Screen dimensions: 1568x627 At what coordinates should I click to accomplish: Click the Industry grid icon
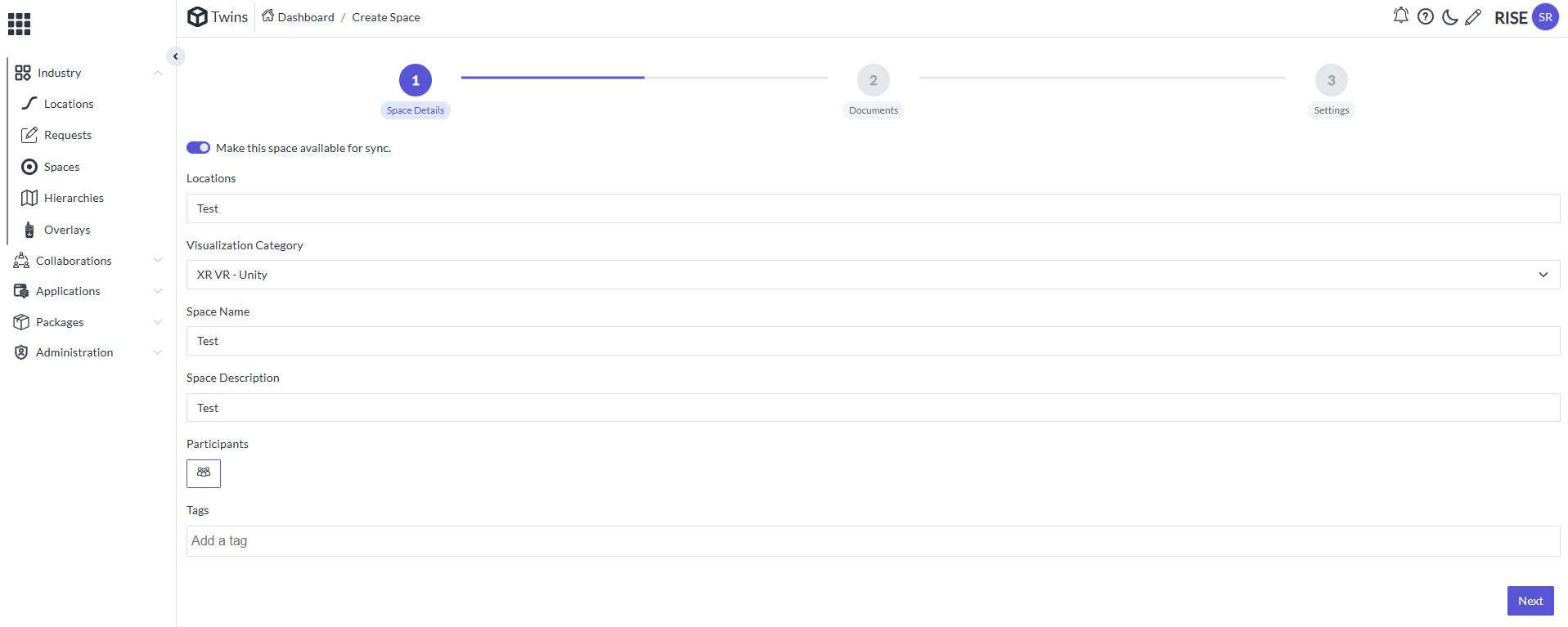pos(23,73)
